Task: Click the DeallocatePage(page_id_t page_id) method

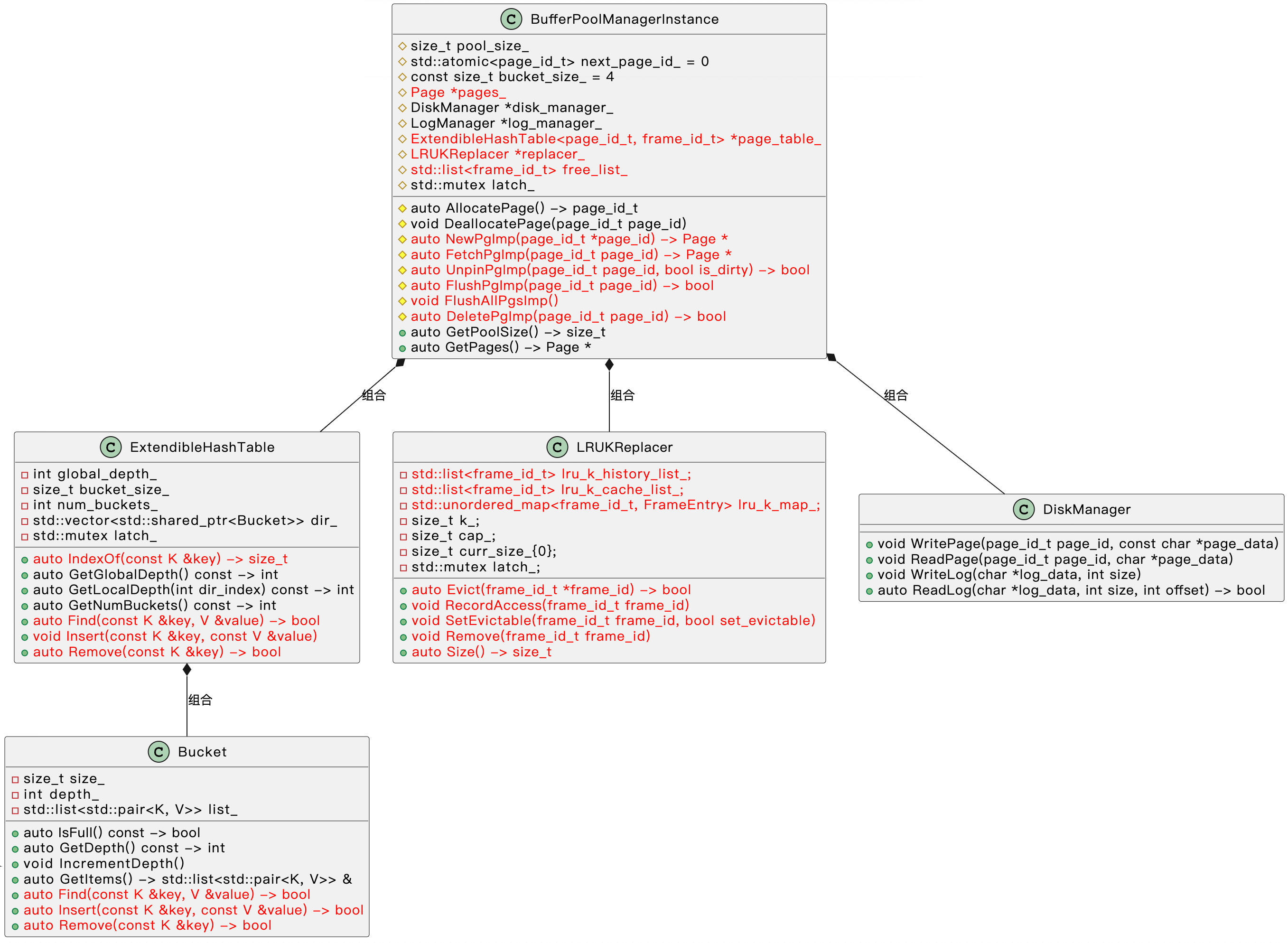Action: (x=548, y=224)
